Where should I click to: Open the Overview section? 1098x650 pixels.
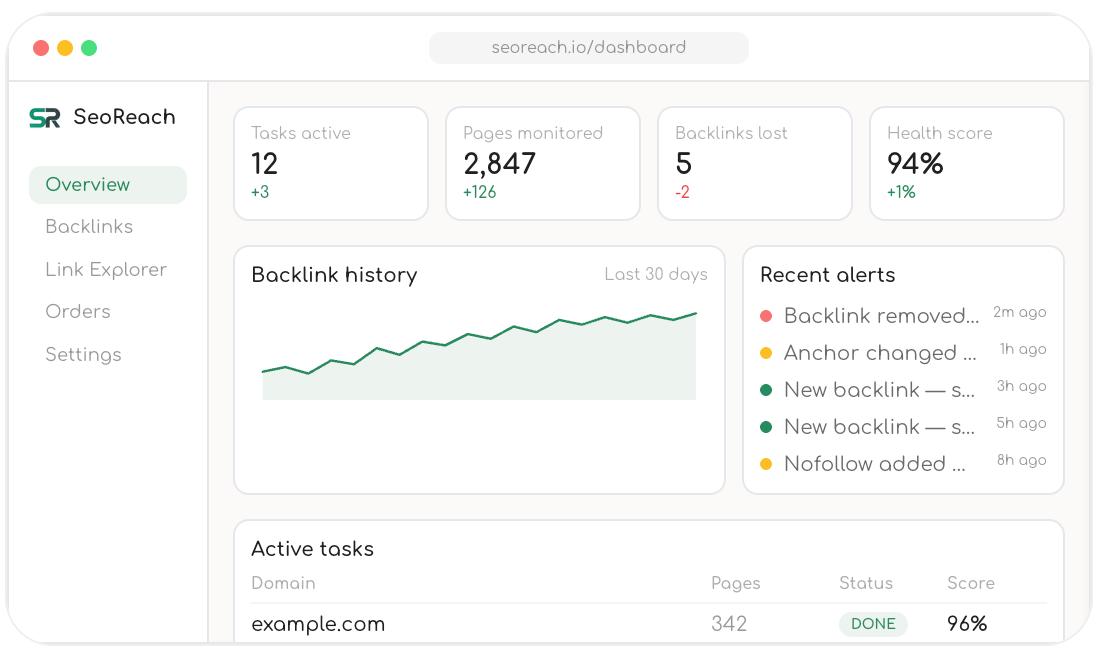pos(108,185)
